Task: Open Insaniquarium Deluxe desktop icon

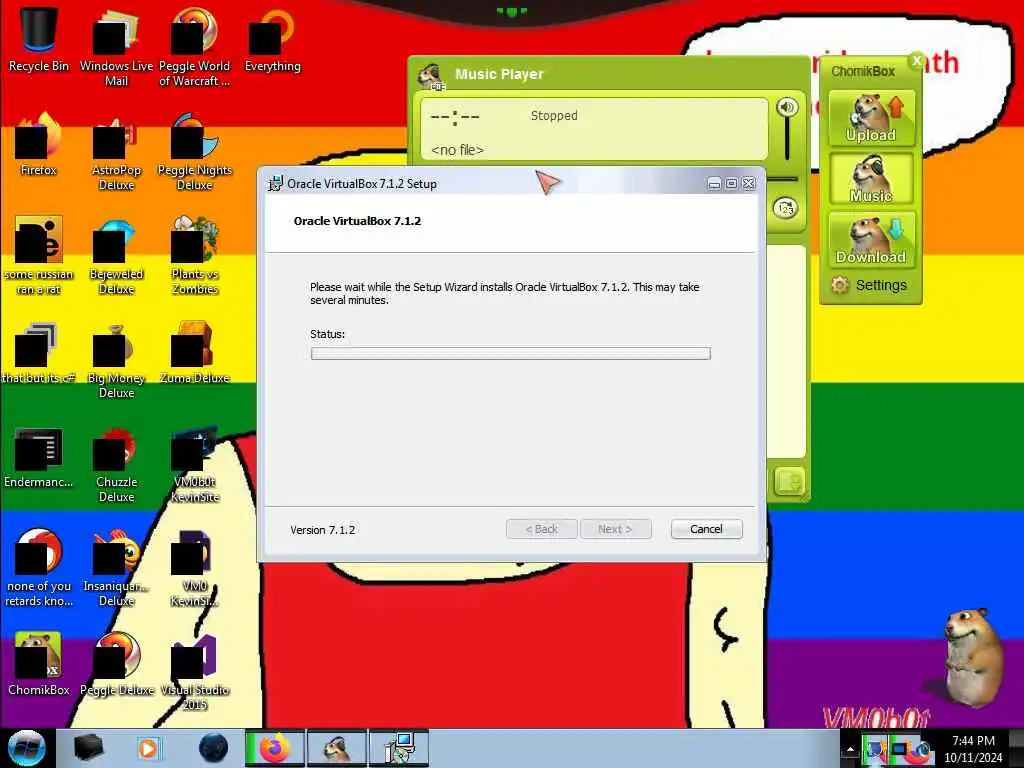Action: coord(116,568)
